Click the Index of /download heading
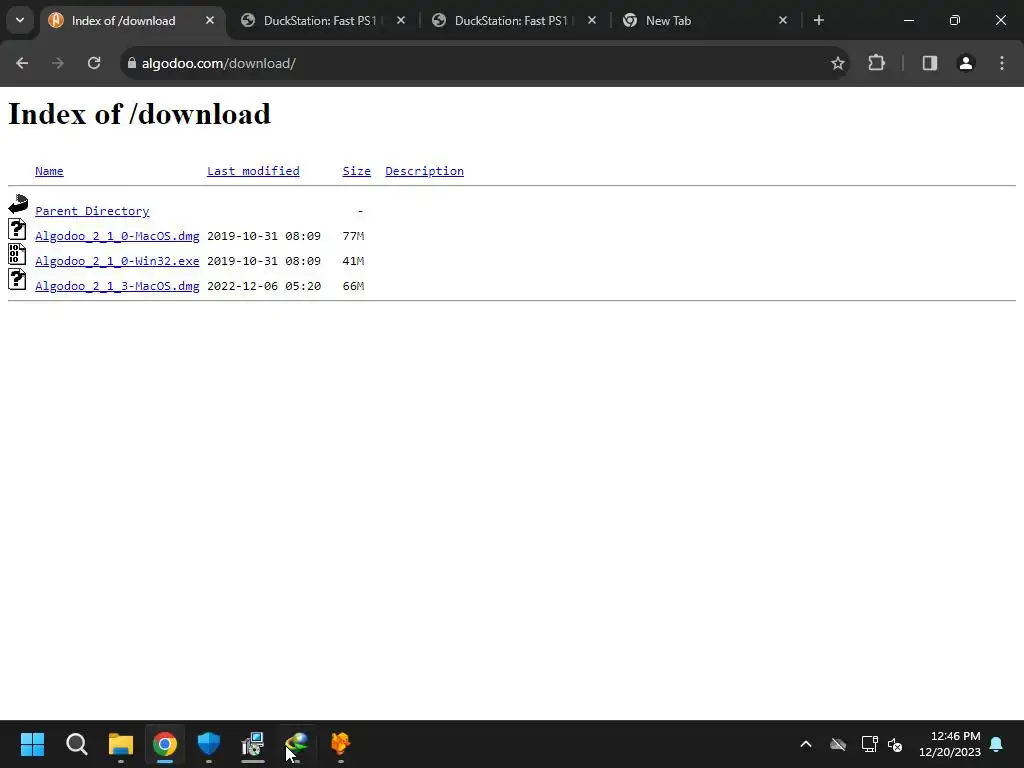Viewport: 1024px width, 768px height. [x=139, y=114]
